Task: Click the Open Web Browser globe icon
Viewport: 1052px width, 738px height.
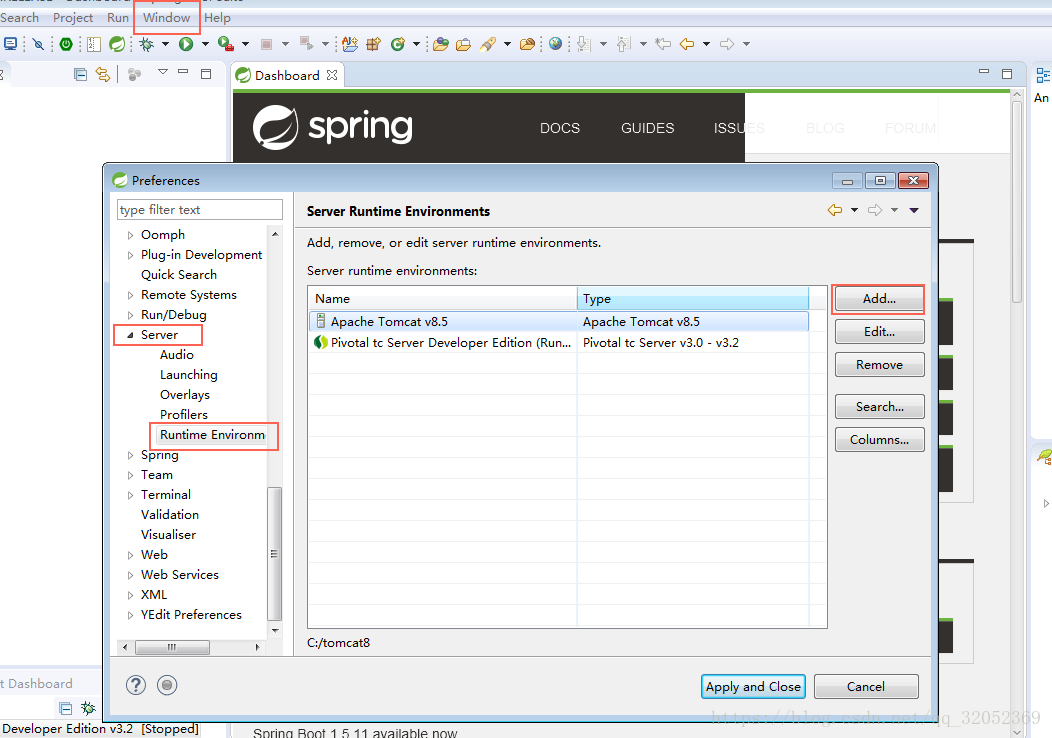Action: (555, 44)
